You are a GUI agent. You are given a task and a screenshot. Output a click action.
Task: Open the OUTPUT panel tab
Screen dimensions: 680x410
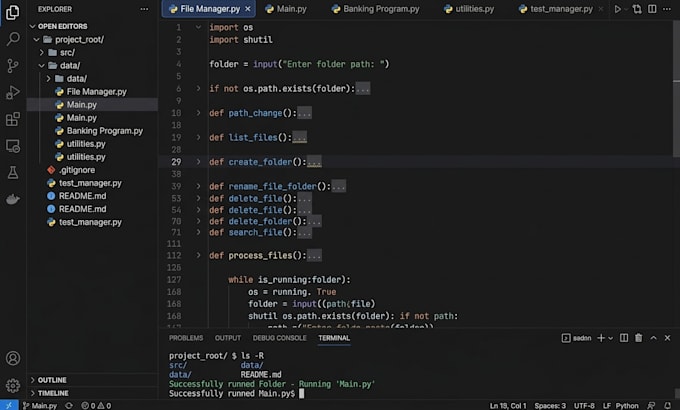tap(228, 338)
